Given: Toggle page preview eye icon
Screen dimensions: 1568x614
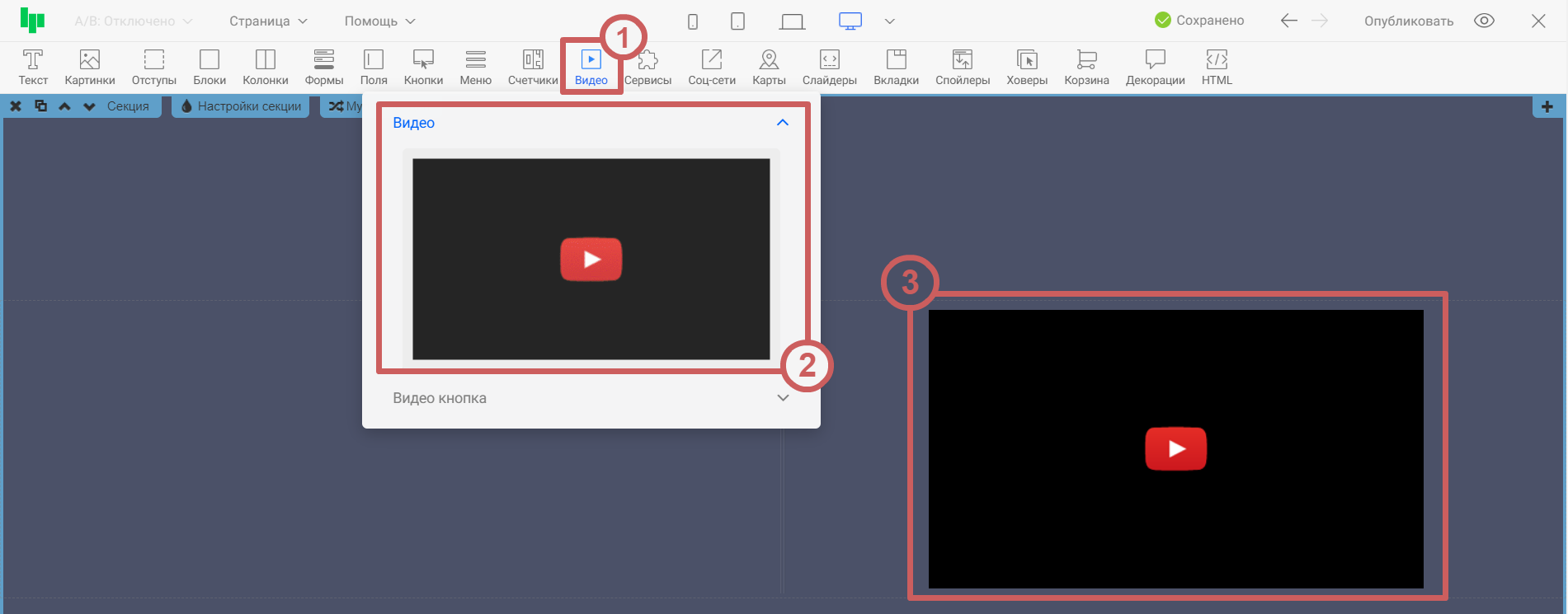Looking at the screenshot, I should click(x=1484, y=21).
